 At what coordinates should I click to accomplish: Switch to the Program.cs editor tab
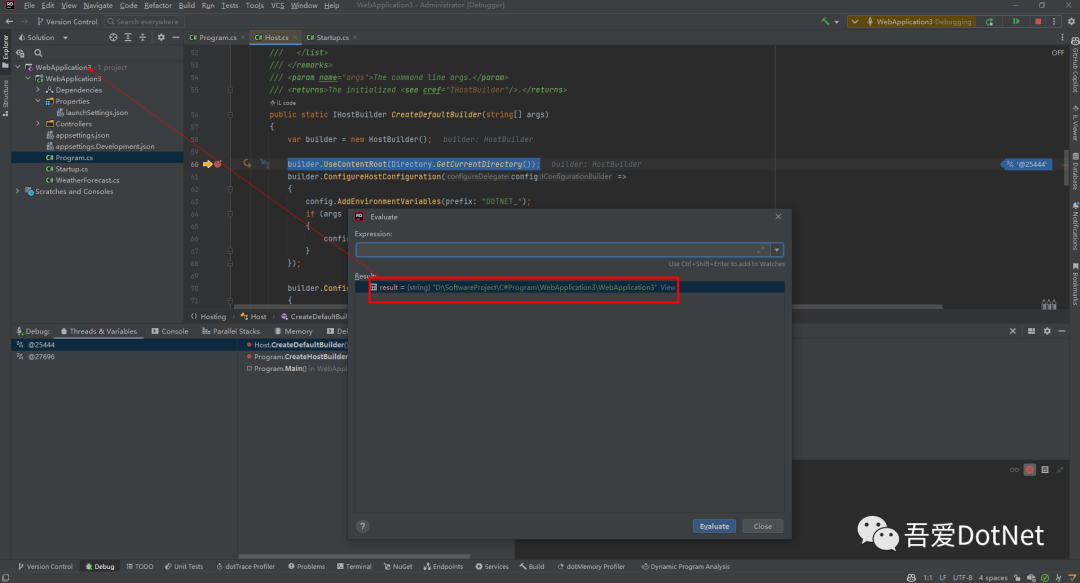tap(213, 38)
